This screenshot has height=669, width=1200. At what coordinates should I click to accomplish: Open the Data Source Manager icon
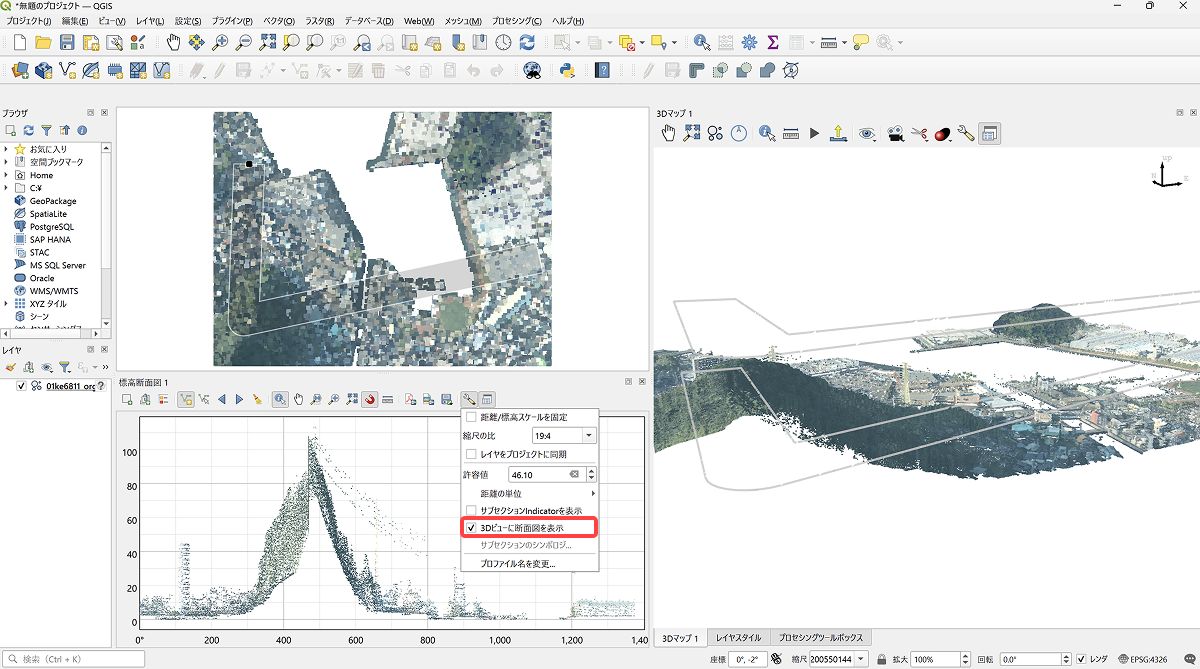tap(19, 70)
